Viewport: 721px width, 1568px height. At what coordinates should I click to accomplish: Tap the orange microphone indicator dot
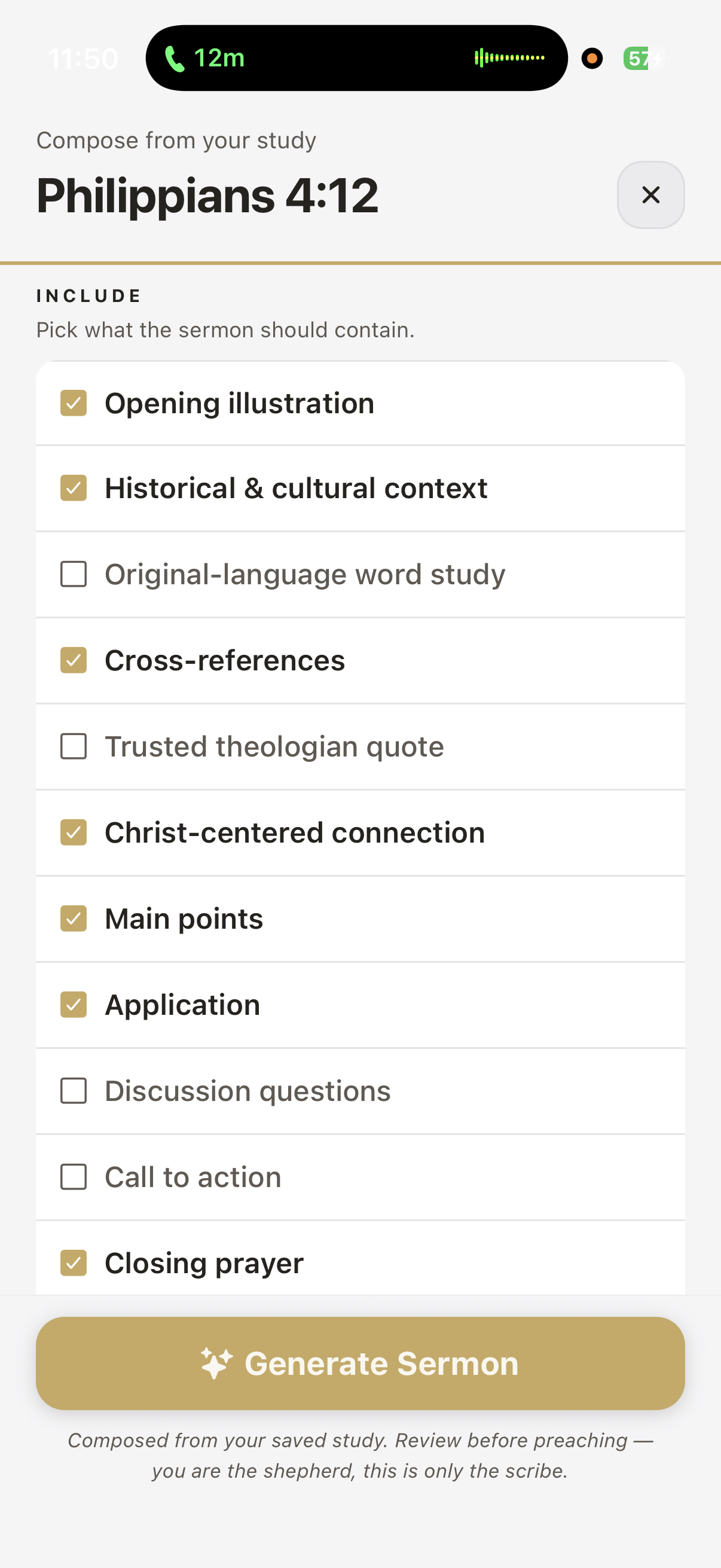tap(591, 59)
